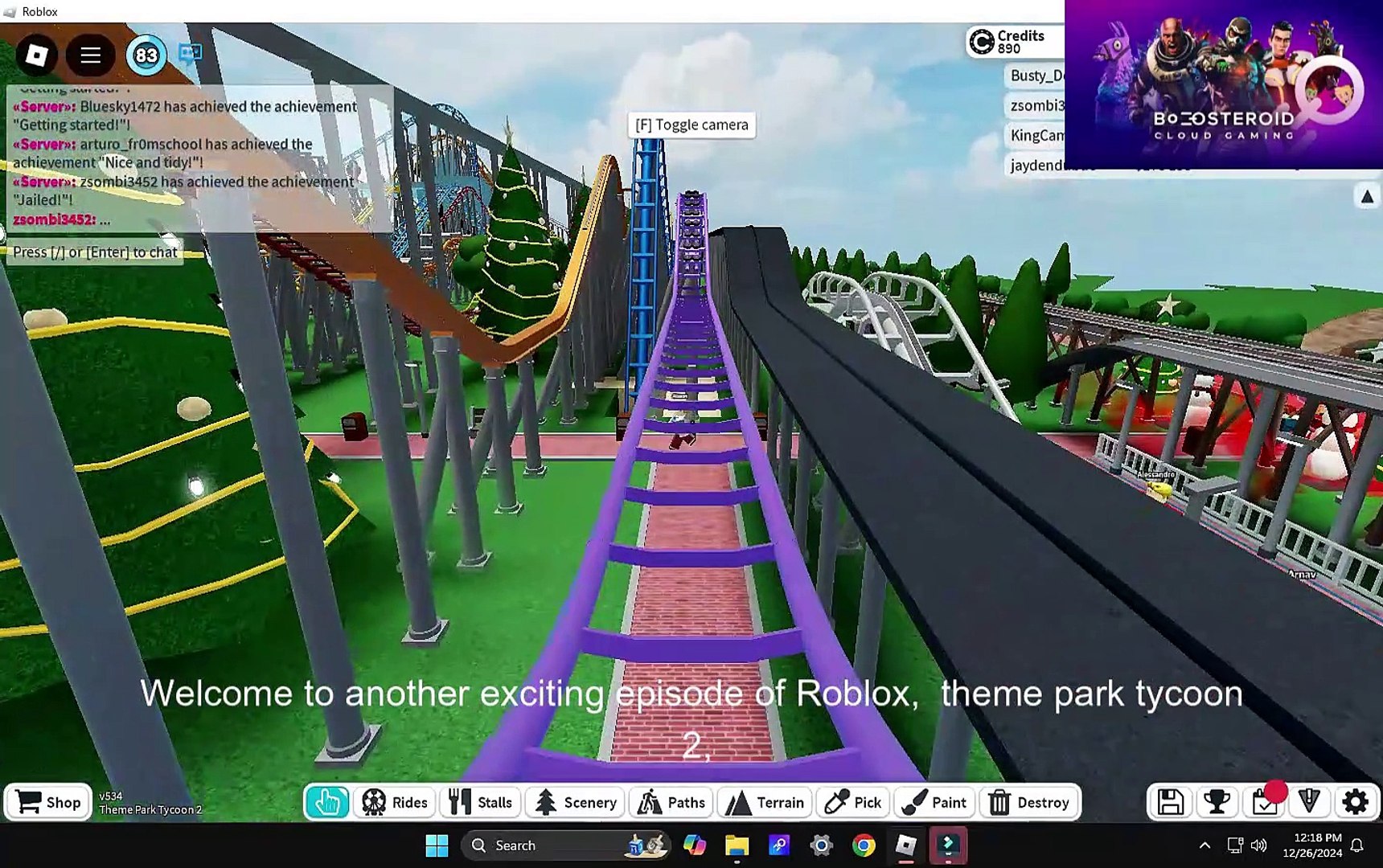Select the Rides tool
Image resolution: width=1383 pixels, height=868 pixels.
click(x=395, y=801)
